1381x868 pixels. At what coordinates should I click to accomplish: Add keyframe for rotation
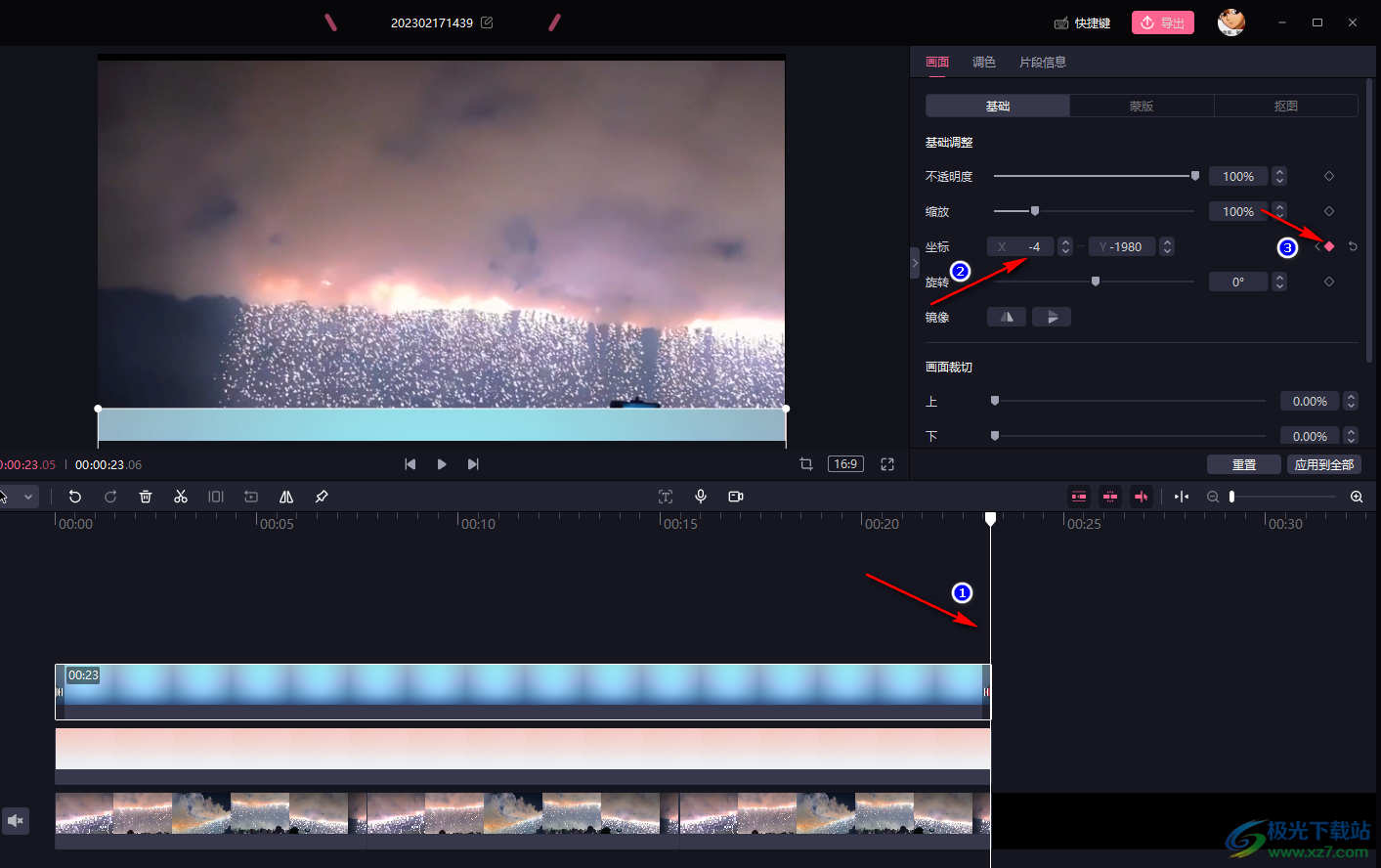coord(1329,282)
